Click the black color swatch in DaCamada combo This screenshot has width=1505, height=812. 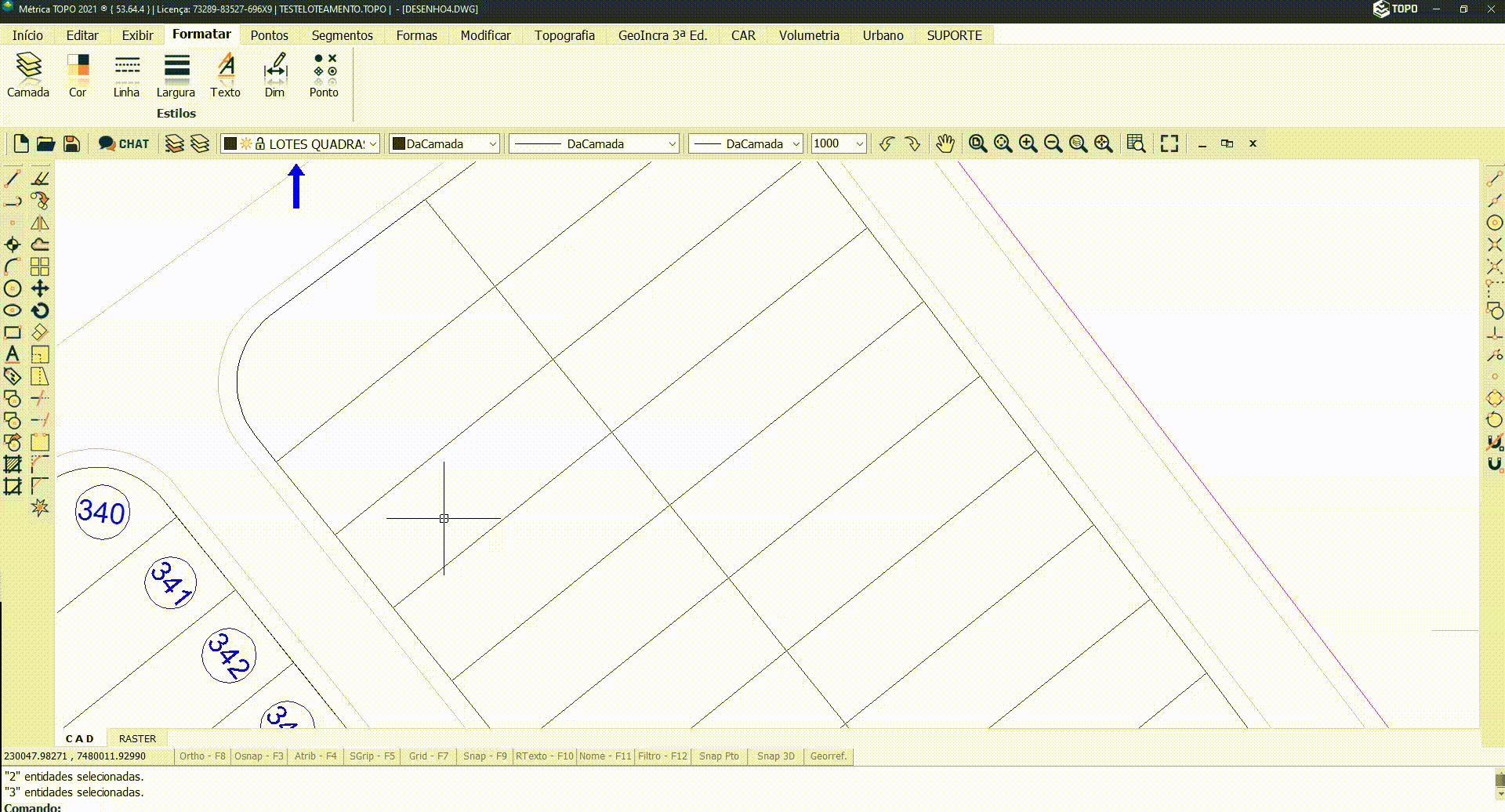point(400,143)
